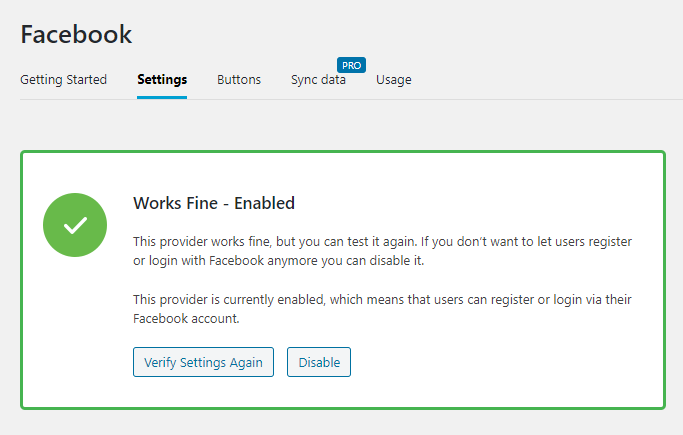Select the Settings tab

(x=162, y=80)
